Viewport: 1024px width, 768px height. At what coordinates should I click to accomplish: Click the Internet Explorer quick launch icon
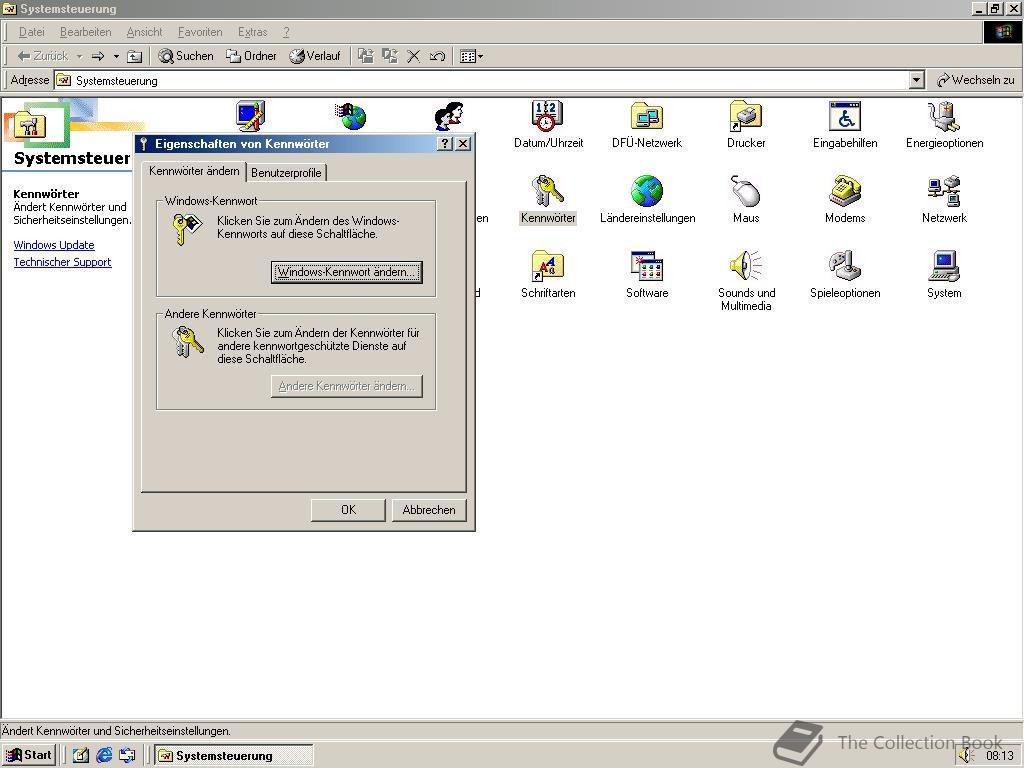point(104,755)
